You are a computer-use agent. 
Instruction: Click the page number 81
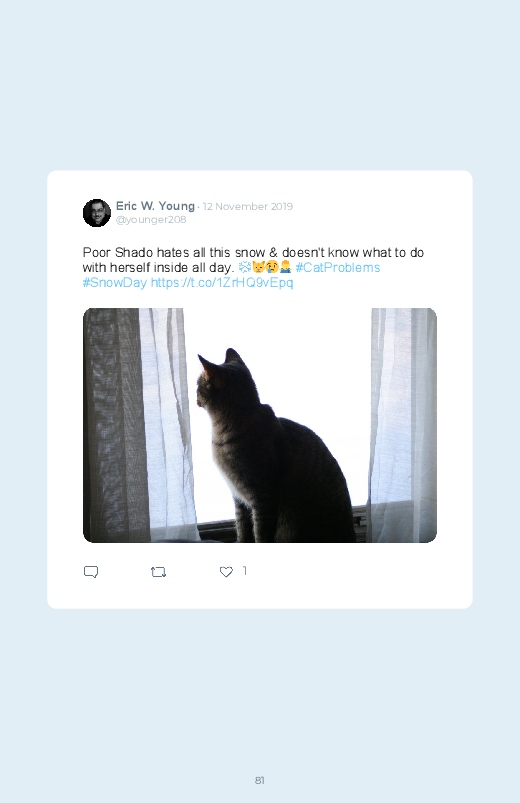click(260, 780)
